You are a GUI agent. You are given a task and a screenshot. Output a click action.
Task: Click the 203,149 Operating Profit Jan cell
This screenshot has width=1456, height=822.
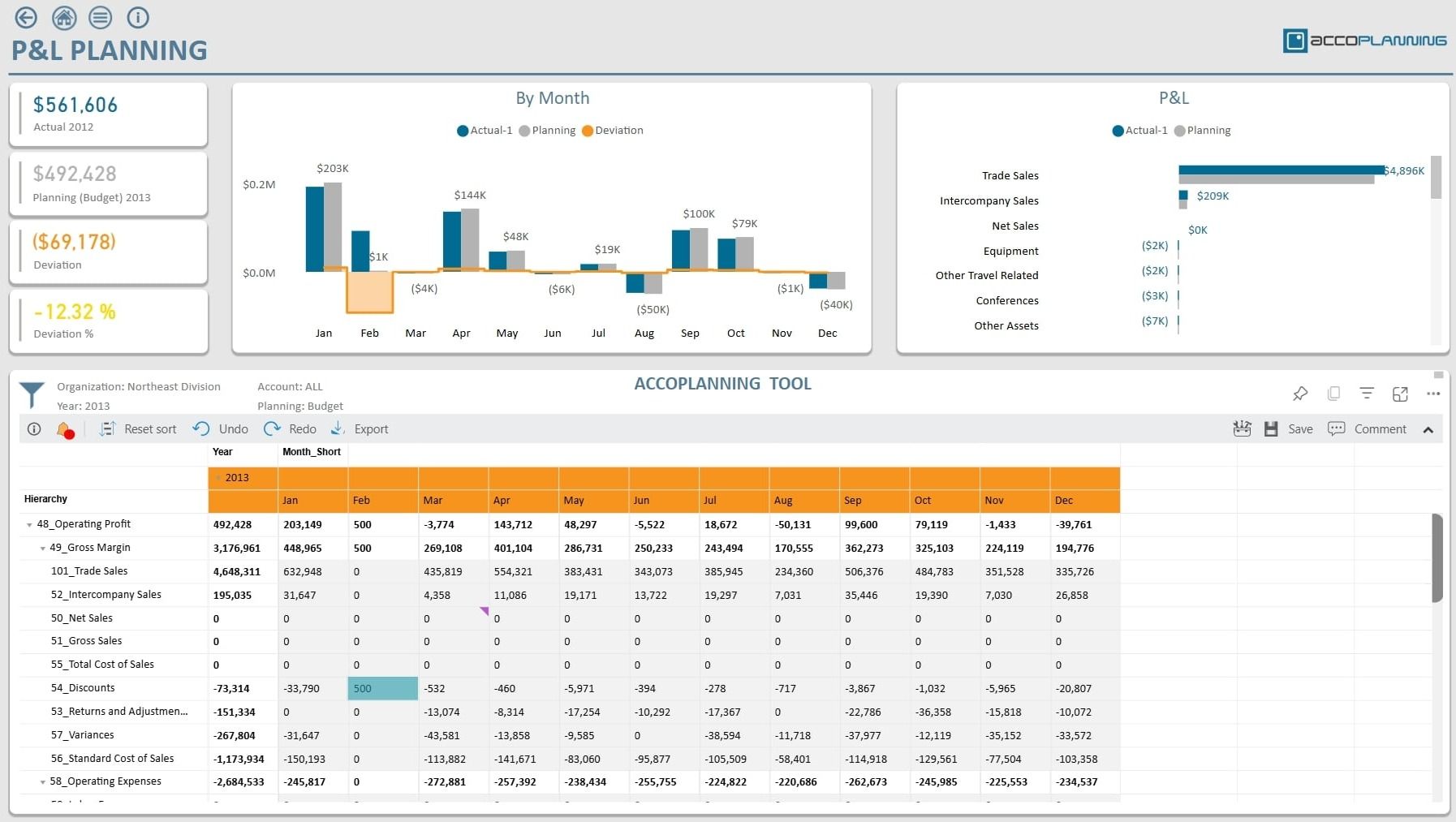[x=313, y=525]
